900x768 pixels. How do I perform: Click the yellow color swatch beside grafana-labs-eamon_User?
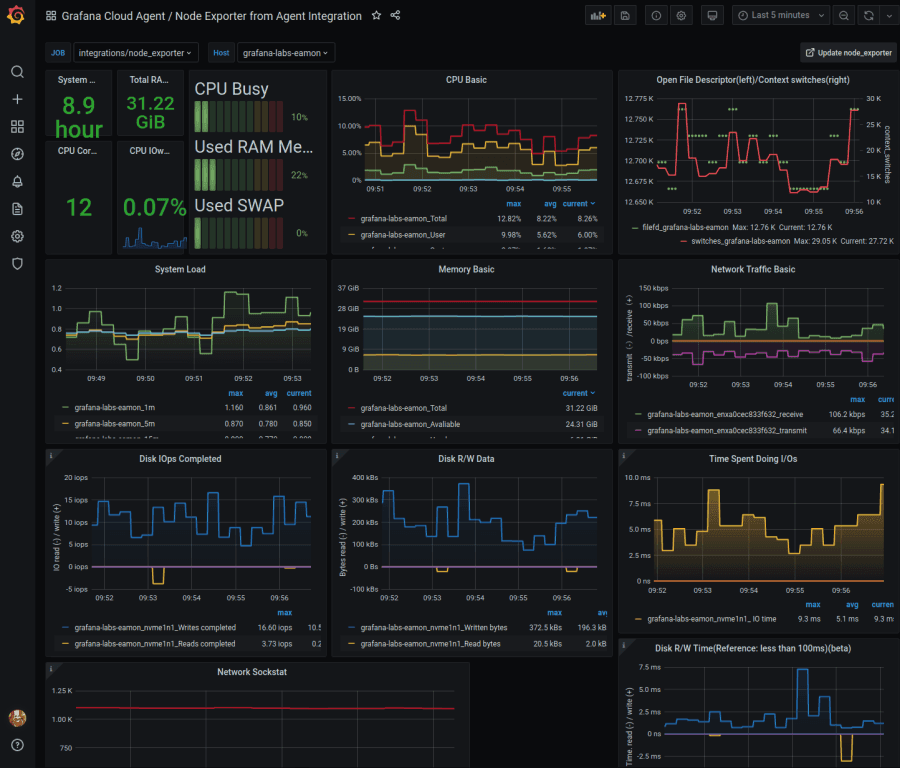pos(350,235)
